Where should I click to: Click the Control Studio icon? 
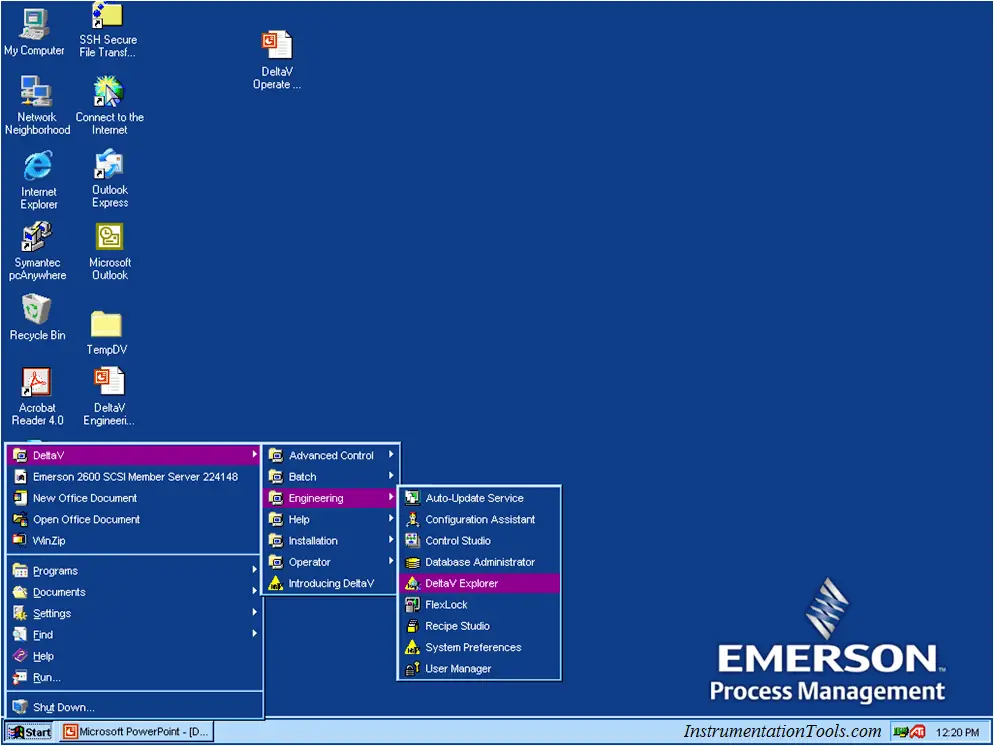coord(412,541)
